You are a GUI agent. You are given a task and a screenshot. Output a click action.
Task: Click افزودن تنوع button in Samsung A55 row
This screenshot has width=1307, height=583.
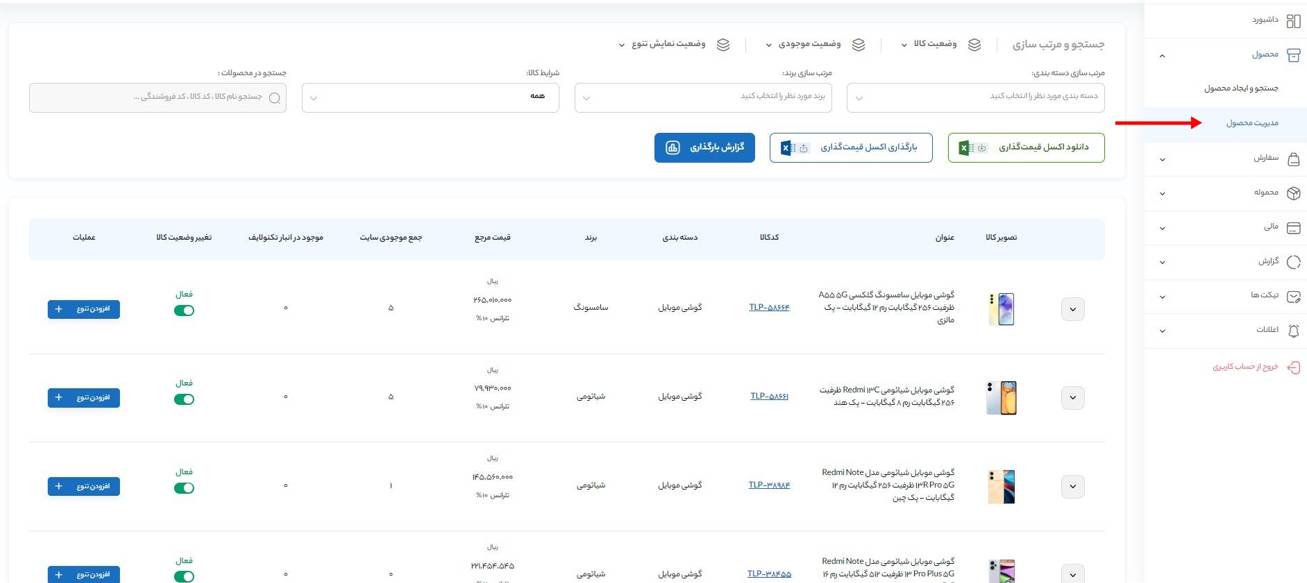coord(84,309)
